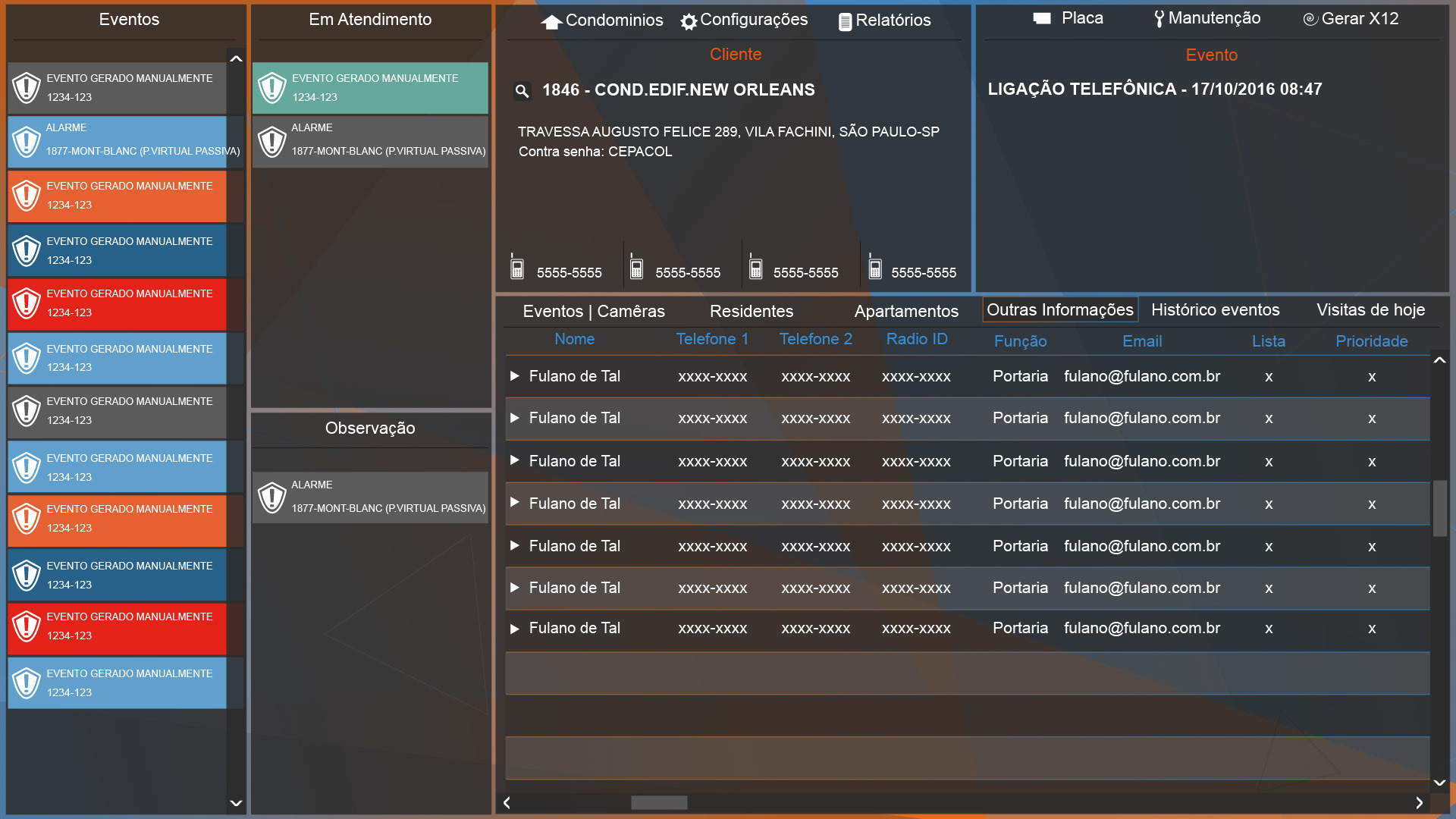Click the horizontal scrollbar thumb under table
This screenshot has height=819, width=1456.
[x=659, y=802]
